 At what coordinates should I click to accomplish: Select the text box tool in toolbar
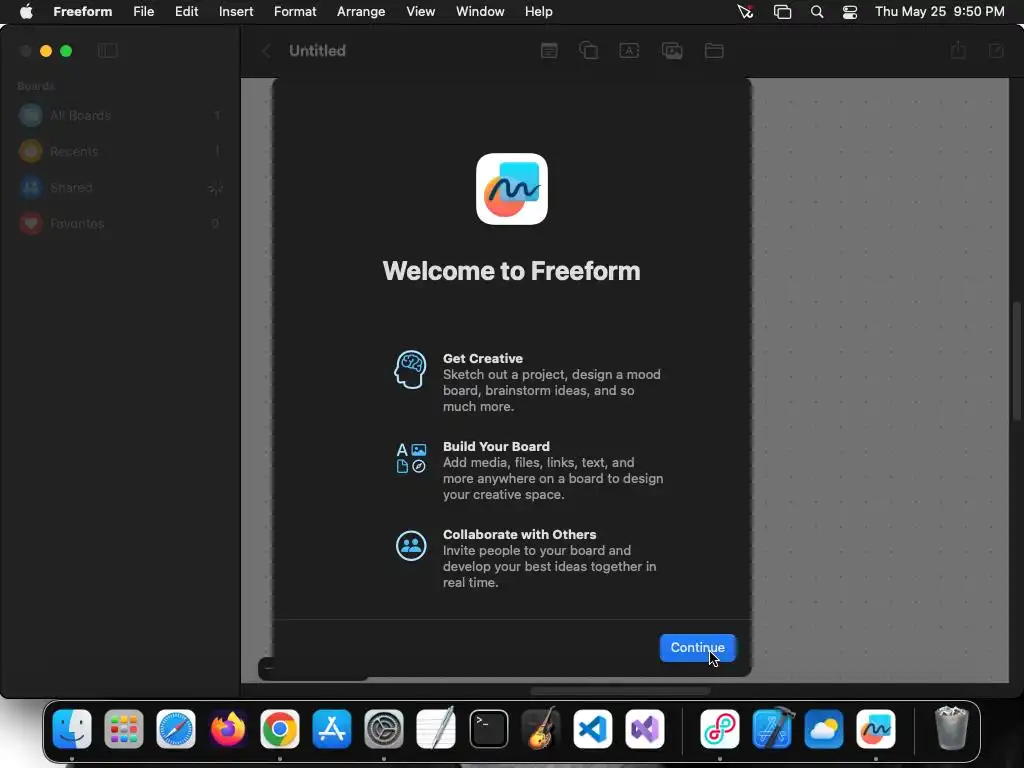629,51
